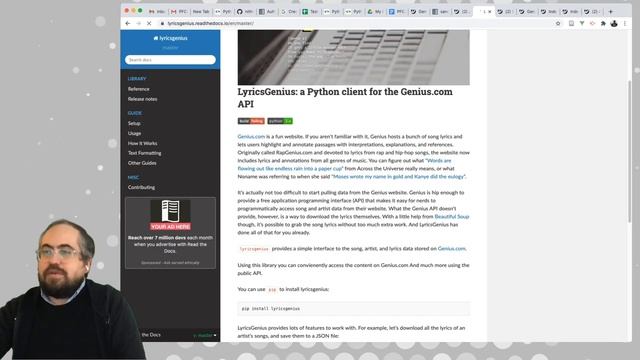Screen dimensions: 640x360
Task: Open the Text Formatting guide link
Action: [144, 153]
